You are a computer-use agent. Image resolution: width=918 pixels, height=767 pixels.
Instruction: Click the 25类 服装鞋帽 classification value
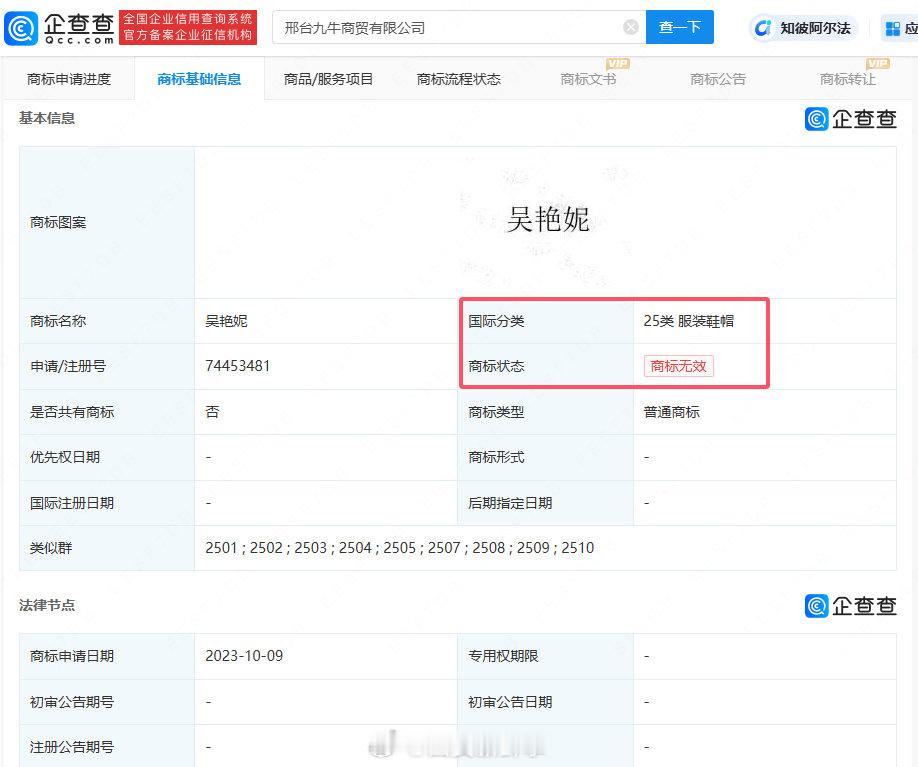688,321
